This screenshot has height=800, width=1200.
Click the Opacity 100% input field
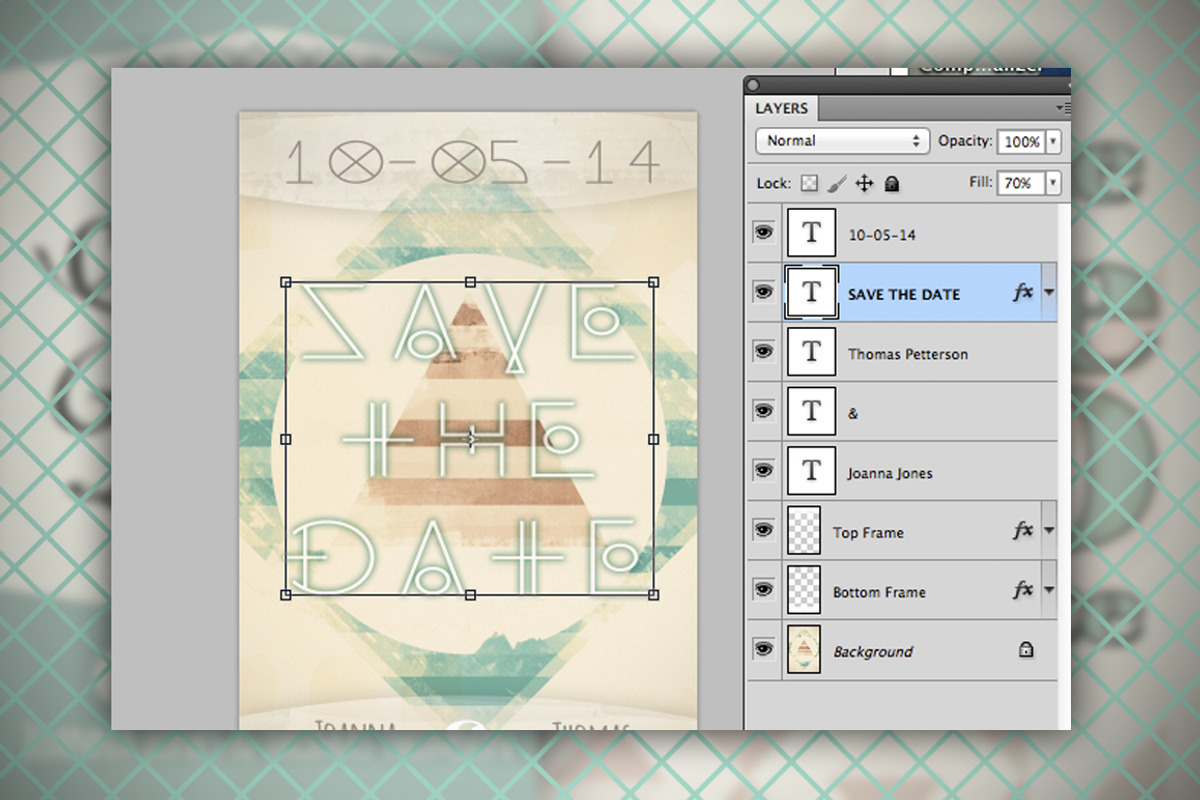pyautogui.click(x=1021, y=142)
